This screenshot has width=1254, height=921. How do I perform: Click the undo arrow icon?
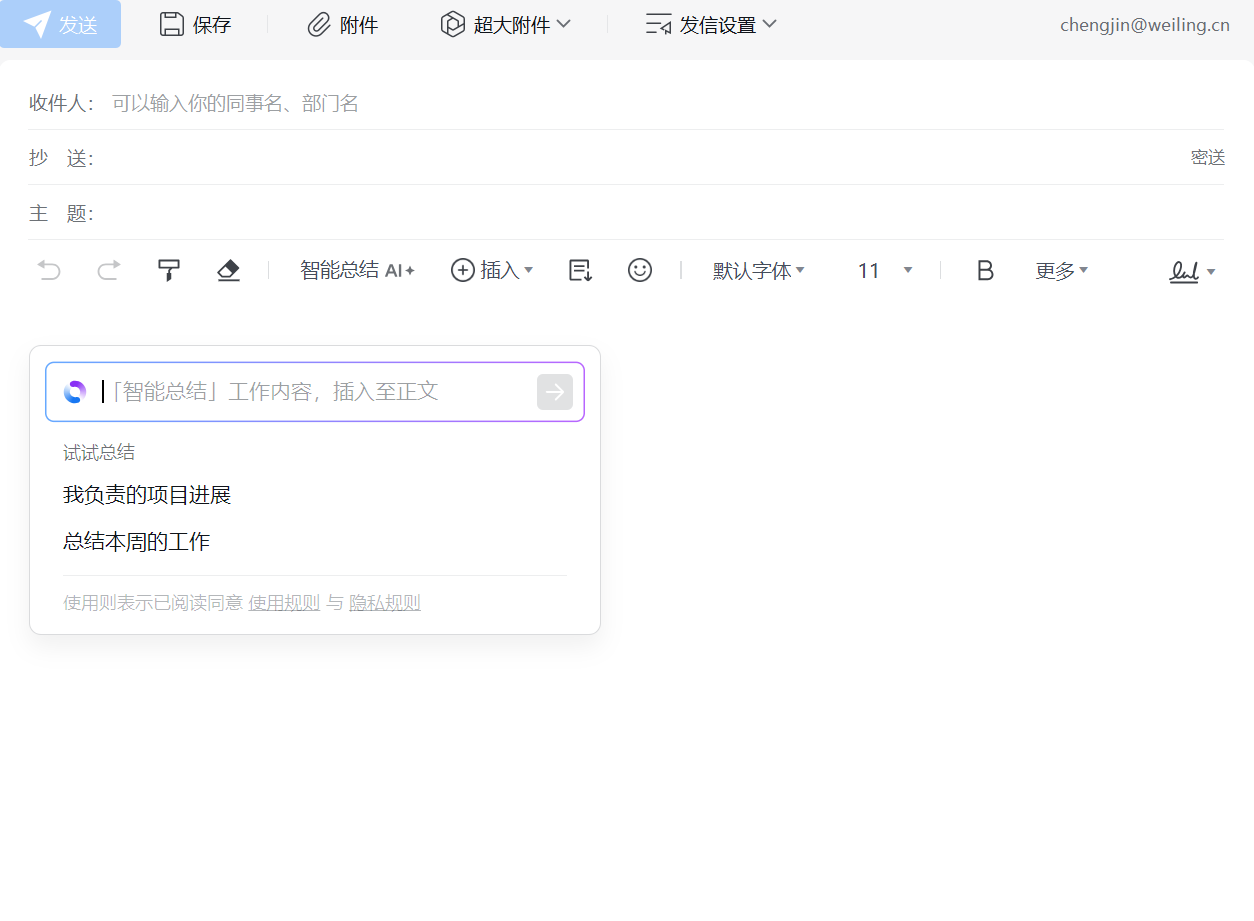click(x=49, y=270)
